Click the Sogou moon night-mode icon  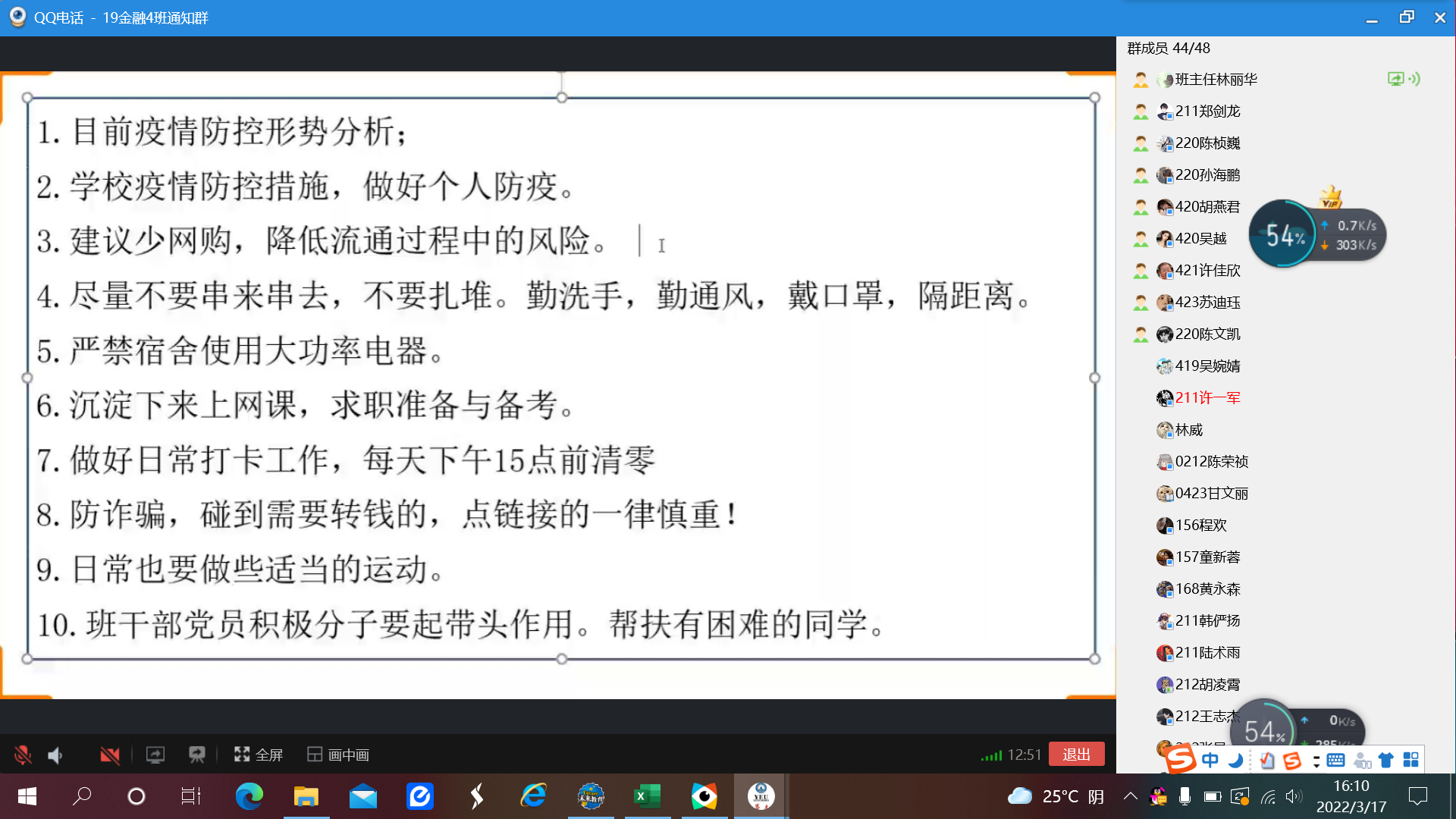(x=1236, y=760)
